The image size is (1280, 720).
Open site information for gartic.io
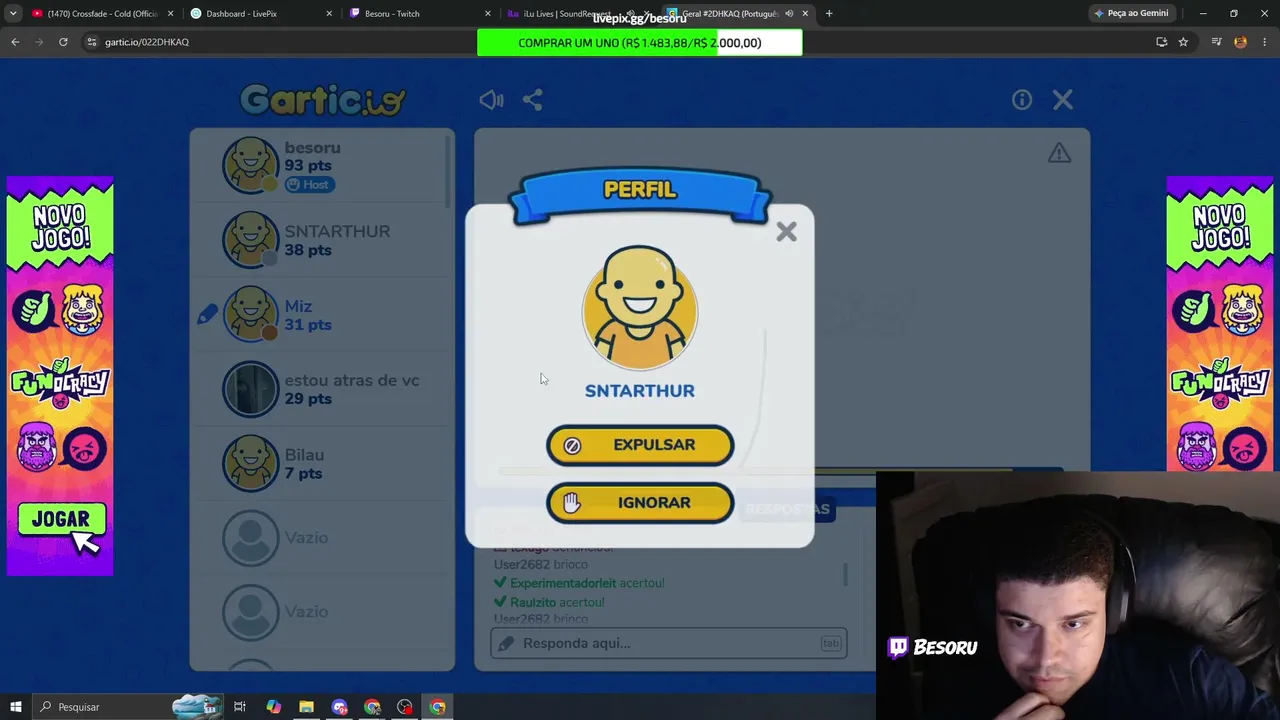click(x=92, y=42)
